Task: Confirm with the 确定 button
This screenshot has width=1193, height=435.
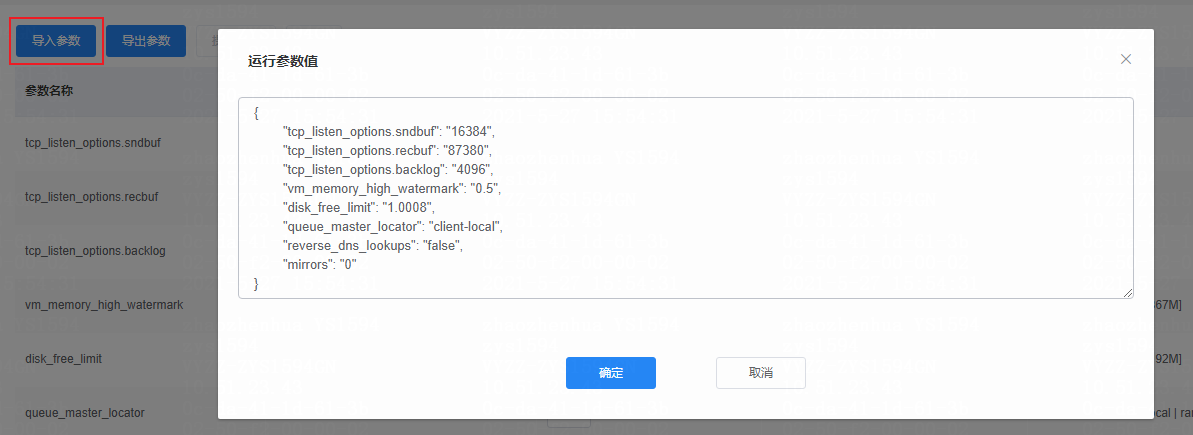Action: [611, 373]
